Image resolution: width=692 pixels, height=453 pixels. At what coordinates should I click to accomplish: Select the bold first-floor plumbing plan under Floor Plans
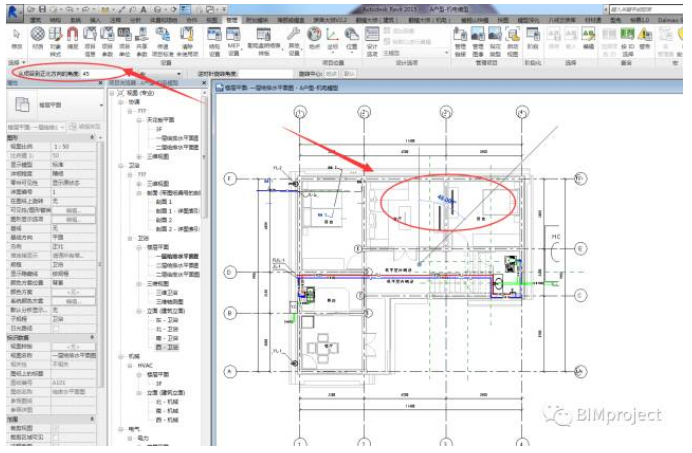tap(177, 256)
